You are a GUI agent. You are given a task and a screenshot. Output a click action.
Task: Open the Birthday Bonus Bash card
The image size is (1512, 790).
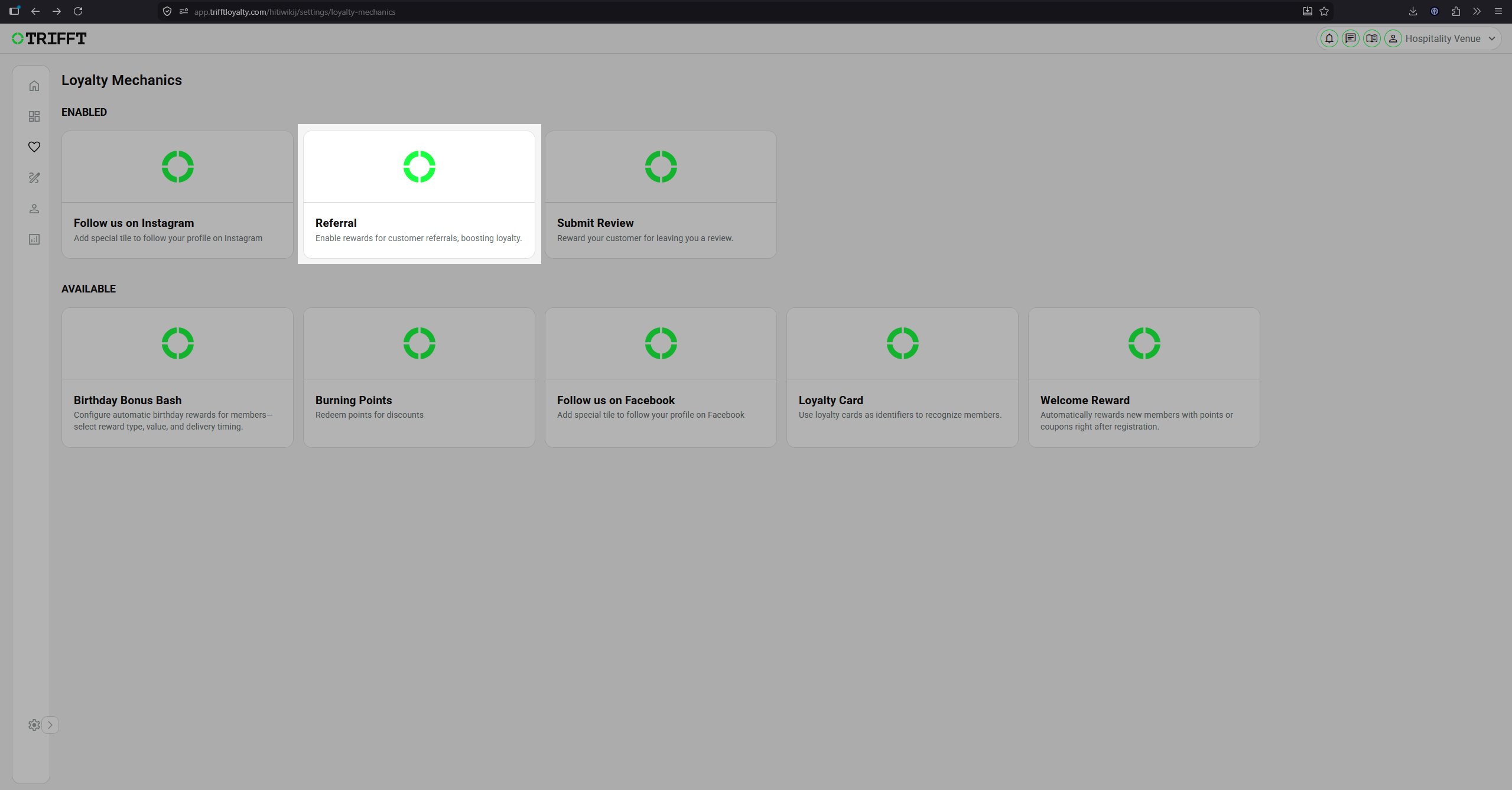(177, 378)
